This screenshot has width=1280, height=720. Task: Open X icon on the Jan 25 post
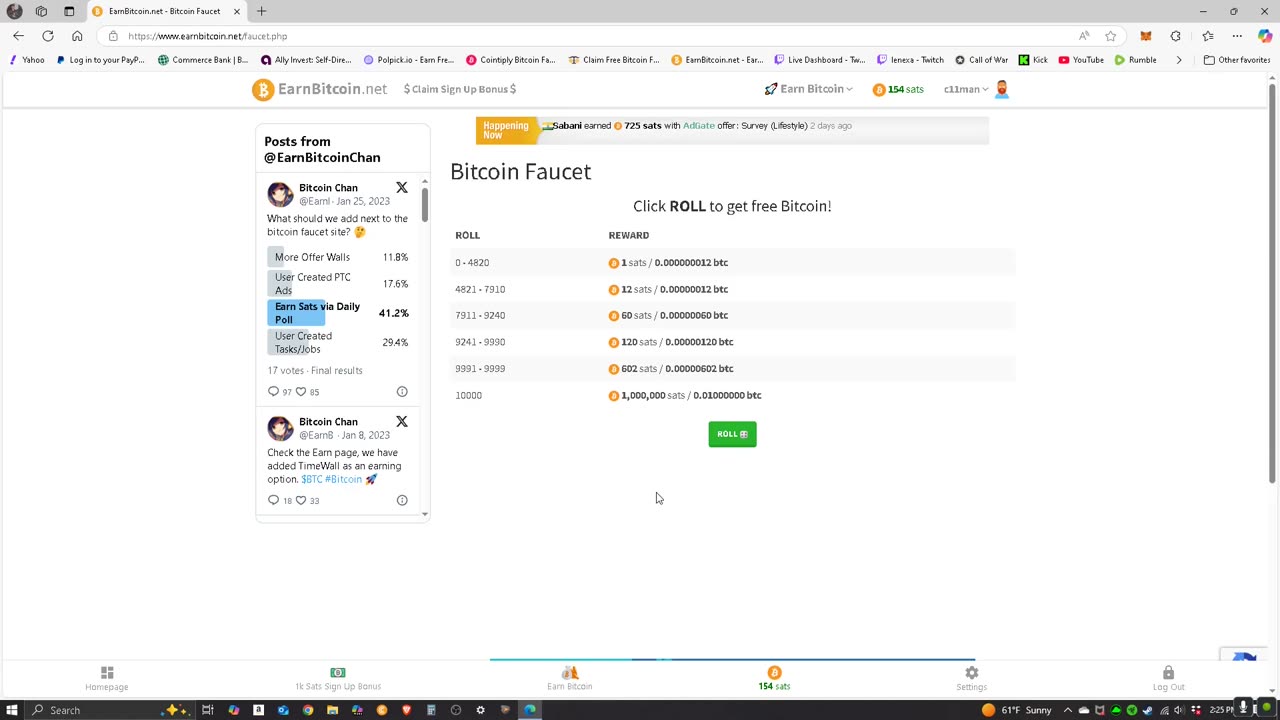pos(402,188)
